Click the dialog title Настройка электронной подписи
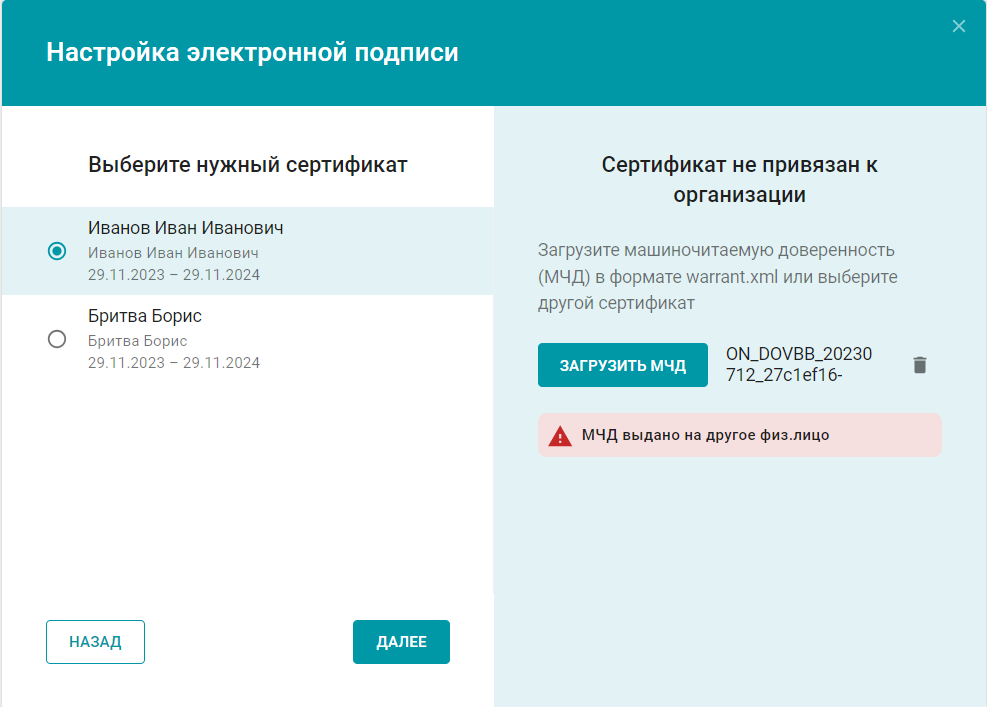 tap(252, 53)
